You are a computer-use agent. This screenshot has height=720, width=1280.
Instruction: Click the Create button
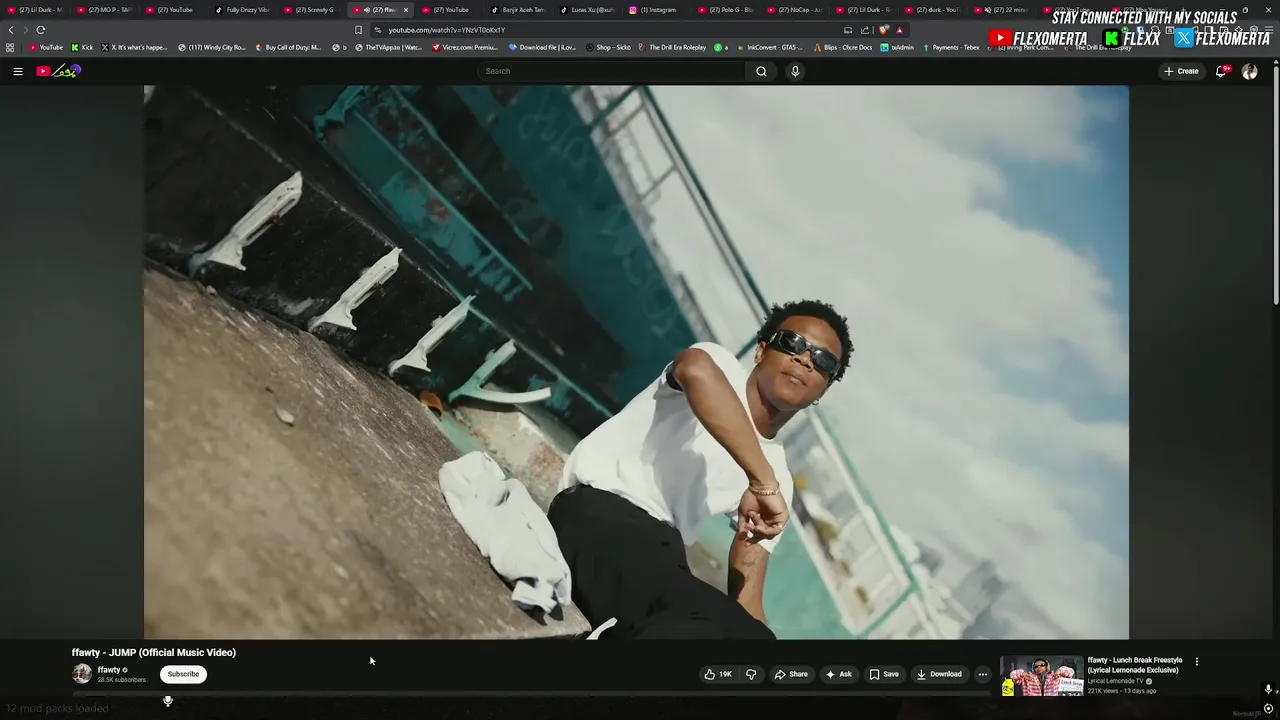click(1181, 71)
